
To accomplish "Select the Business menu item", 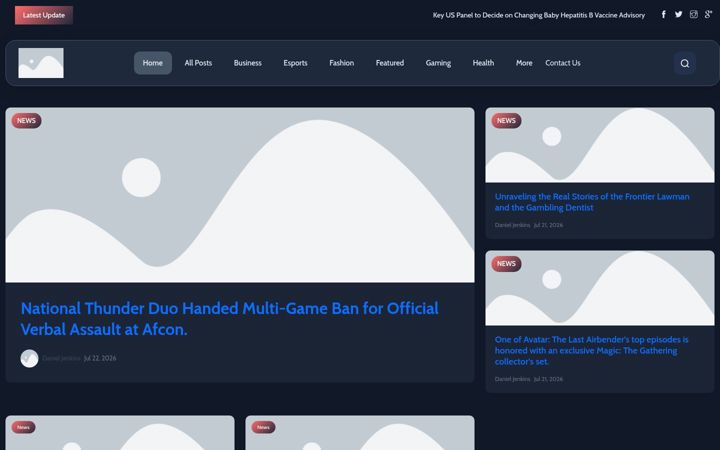I will 248,63.
